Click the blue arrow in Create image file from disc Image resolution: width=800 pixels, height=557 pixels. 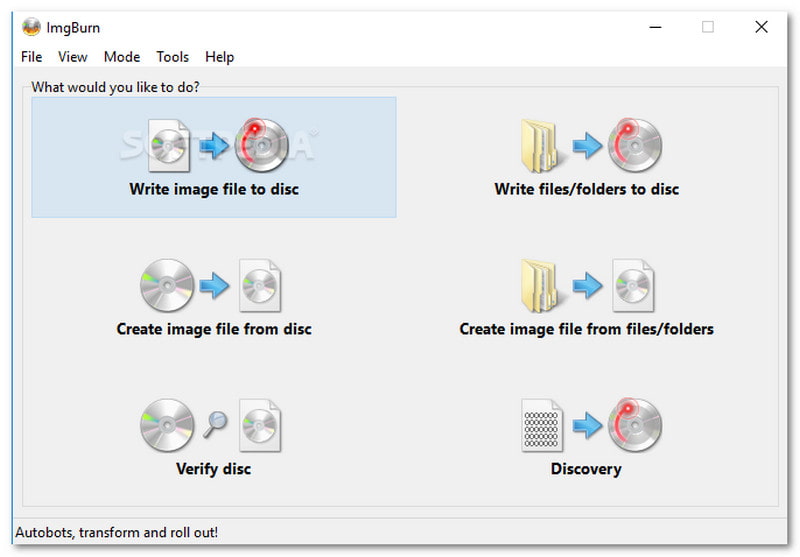click(x=214, y=286)
